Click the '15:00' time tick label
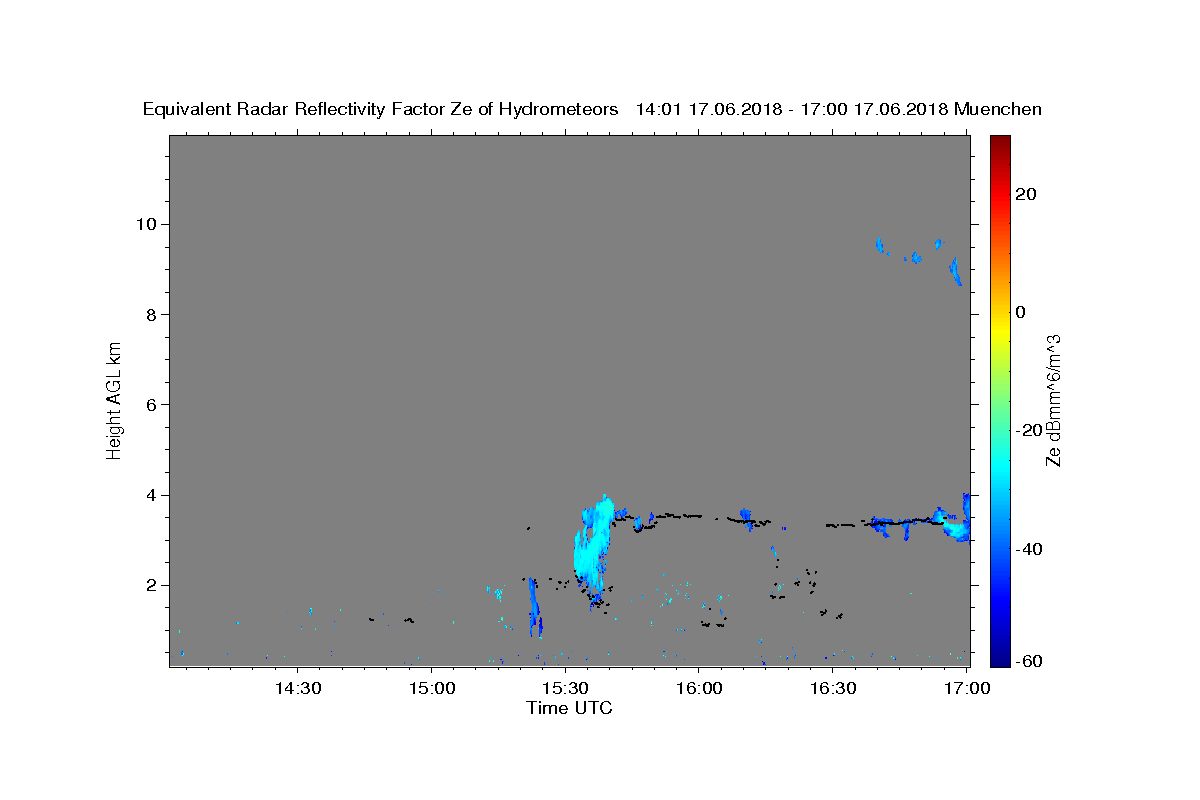The width and height of the screenshot is (1200, 800). (x=432, y=688)
